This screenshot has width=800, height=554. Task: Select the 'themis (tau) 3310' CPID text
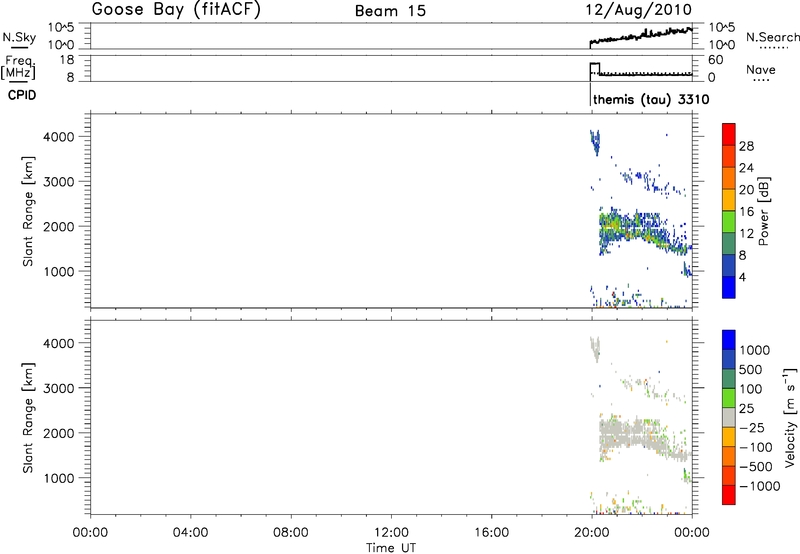point(651,99)
